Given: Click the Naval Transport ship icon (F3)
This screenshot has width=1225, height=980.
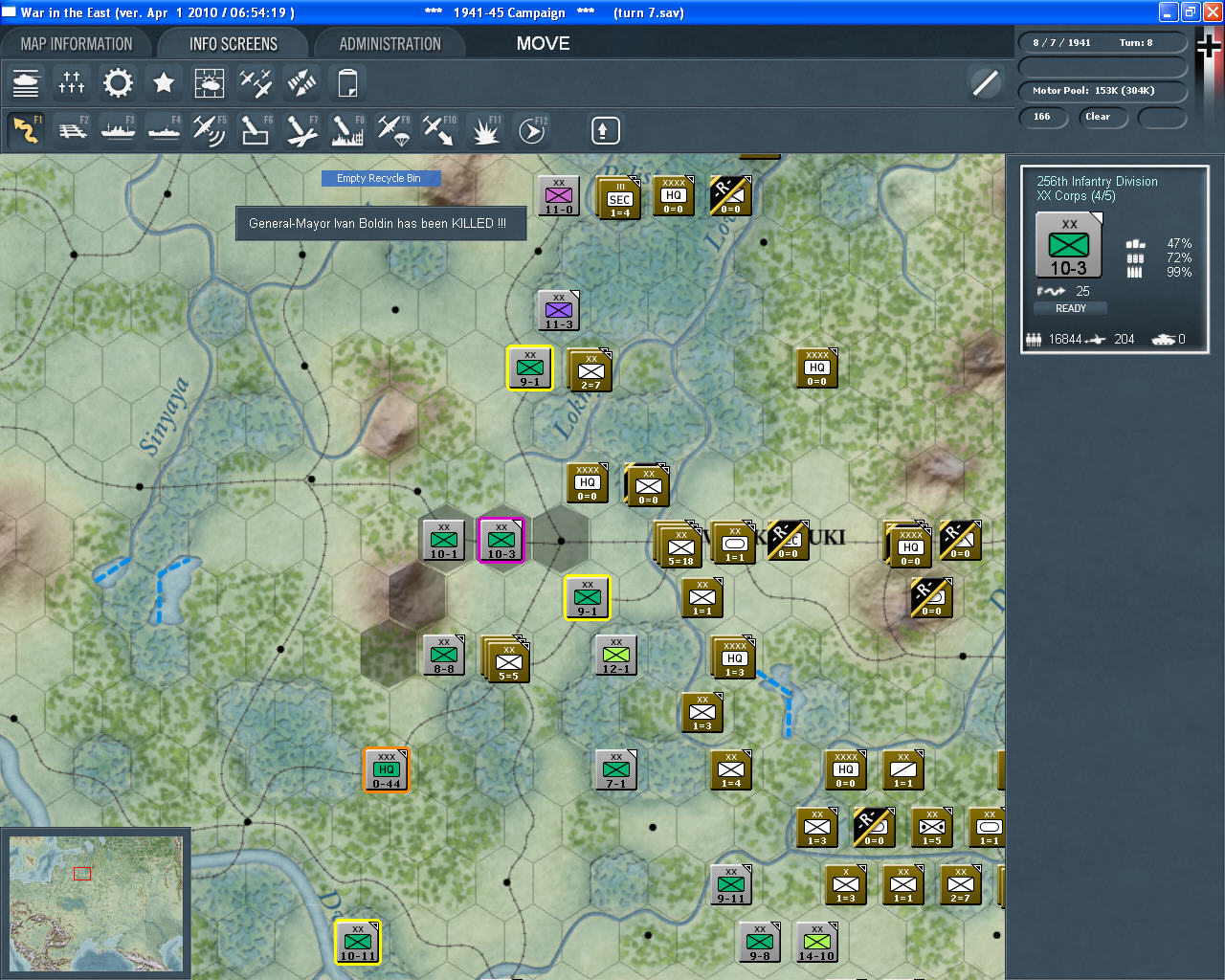Looking at the screenshot, I should (118, 130).
